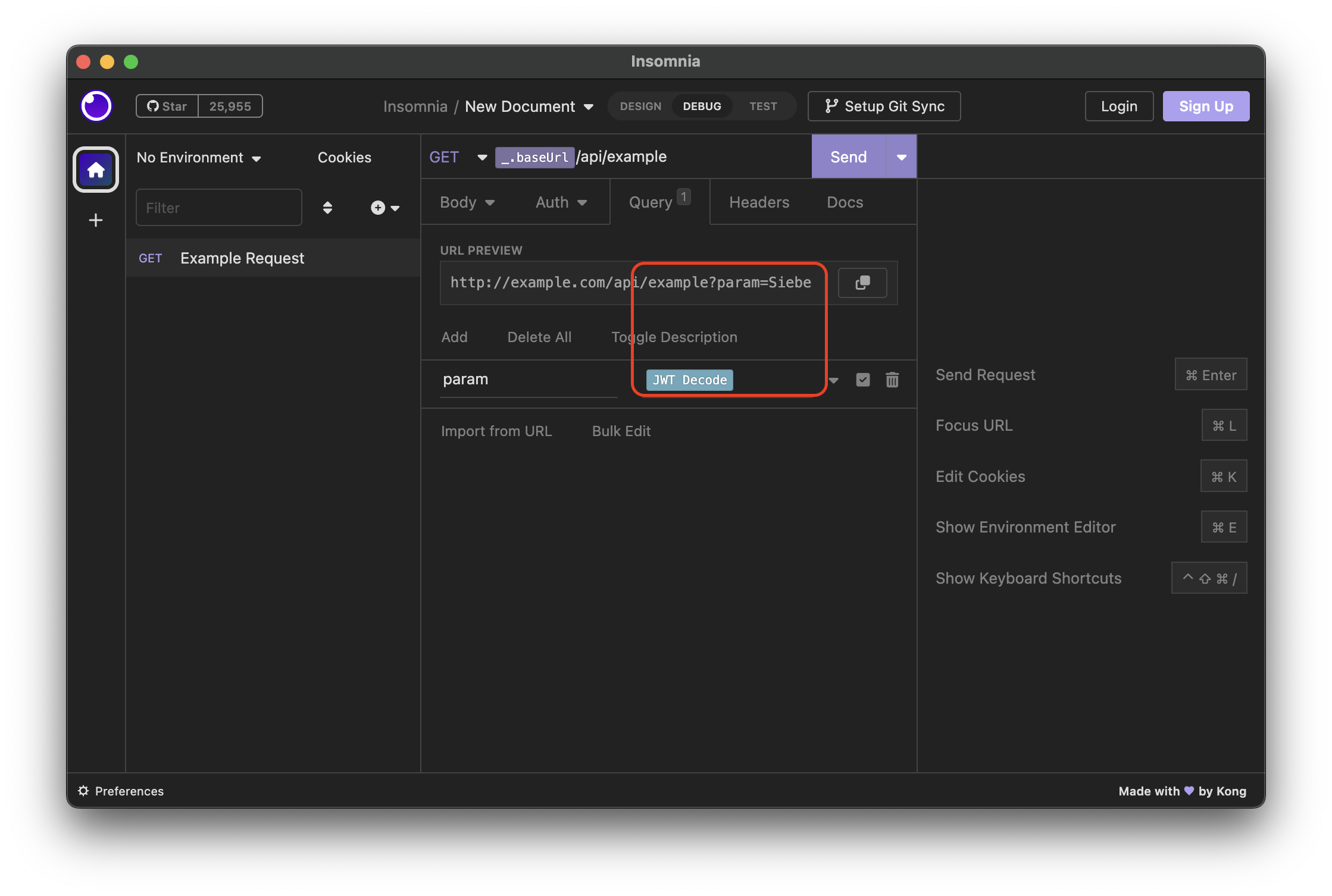Switch to TEST mode
Viewport: 1332px width, 896px height.
coord(763,106)
